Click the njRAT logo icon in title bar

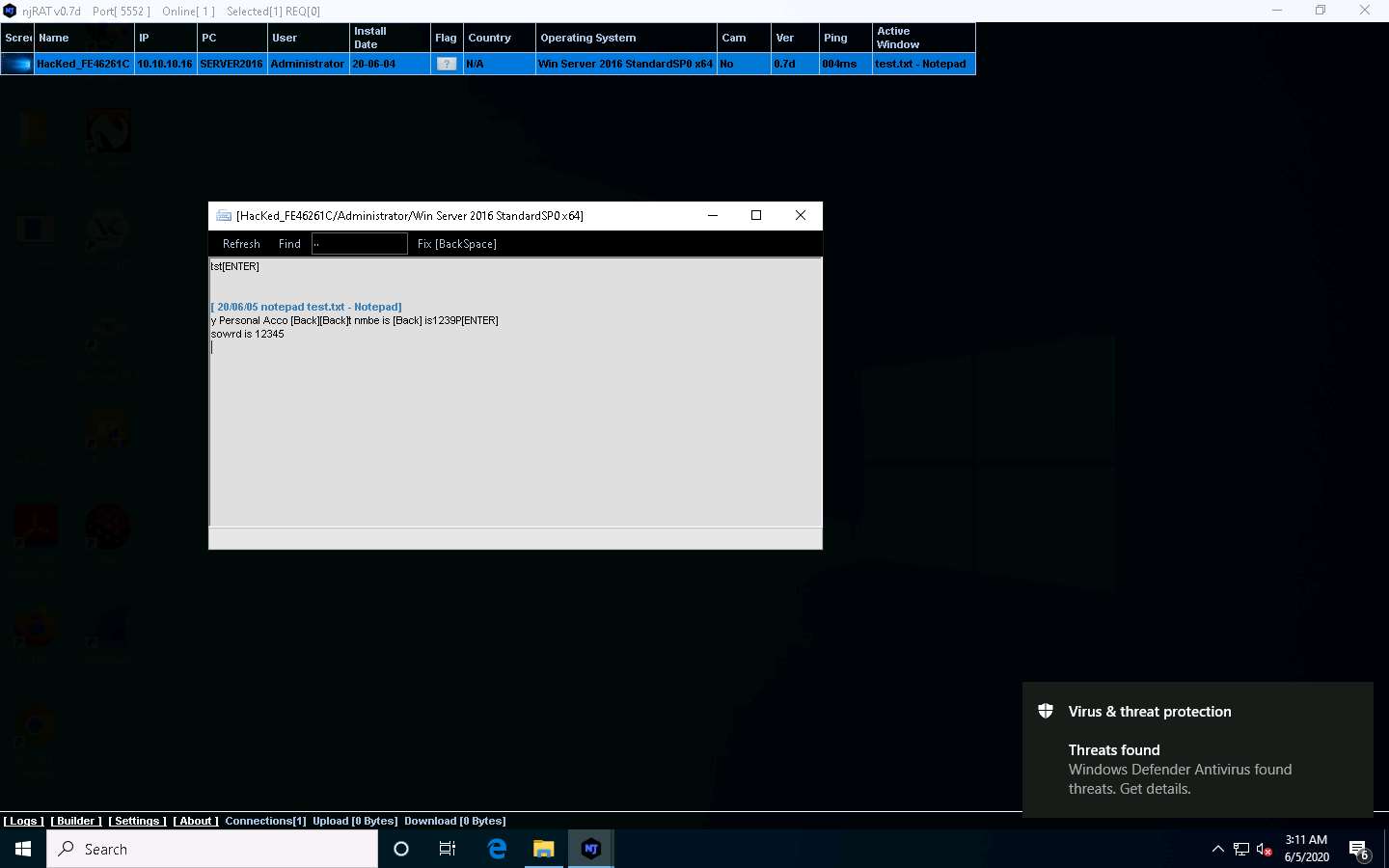[x=10, y=11]
